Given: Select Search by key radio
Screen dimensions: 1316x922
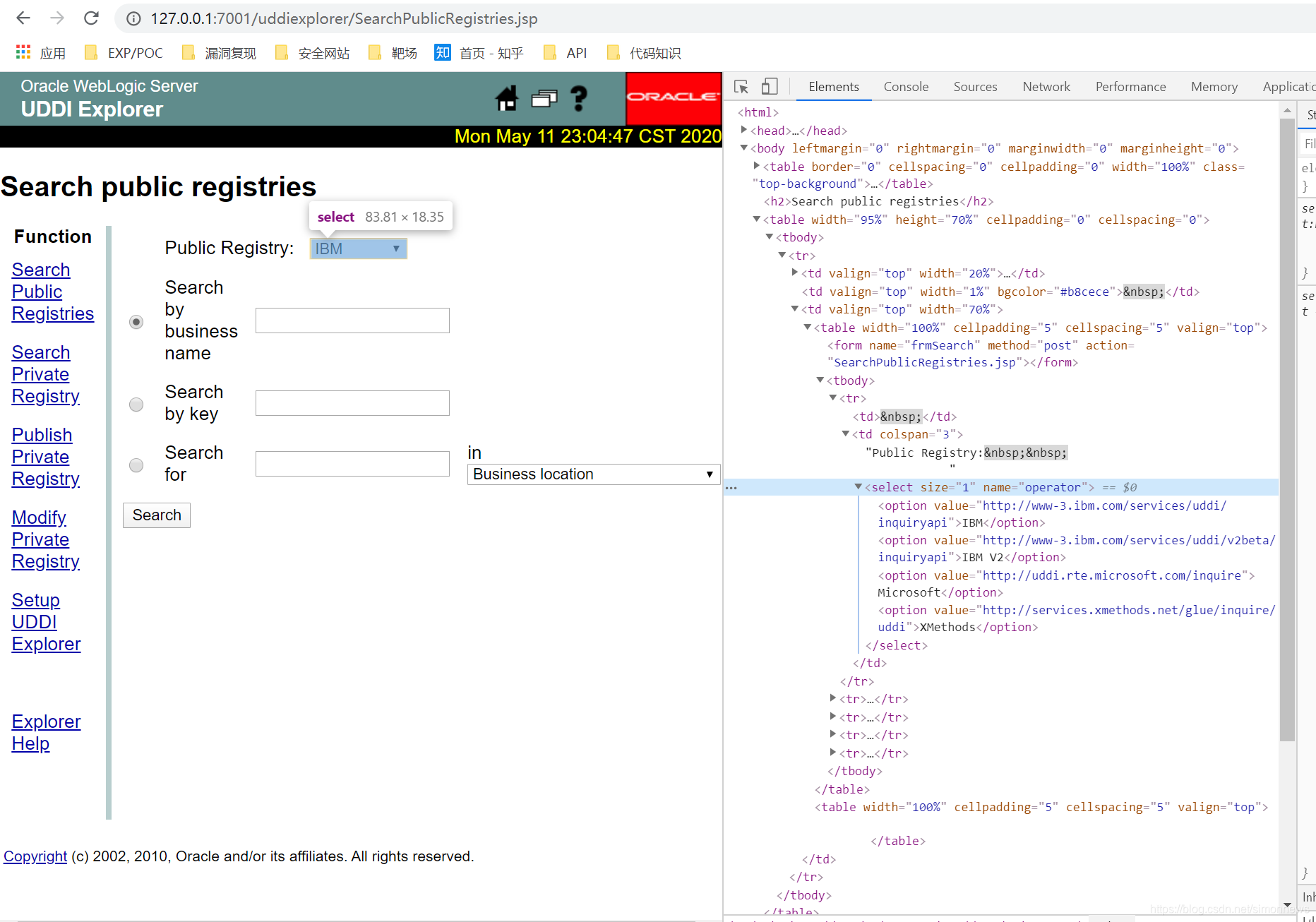Looking at the screenshot, I should 136,405.
